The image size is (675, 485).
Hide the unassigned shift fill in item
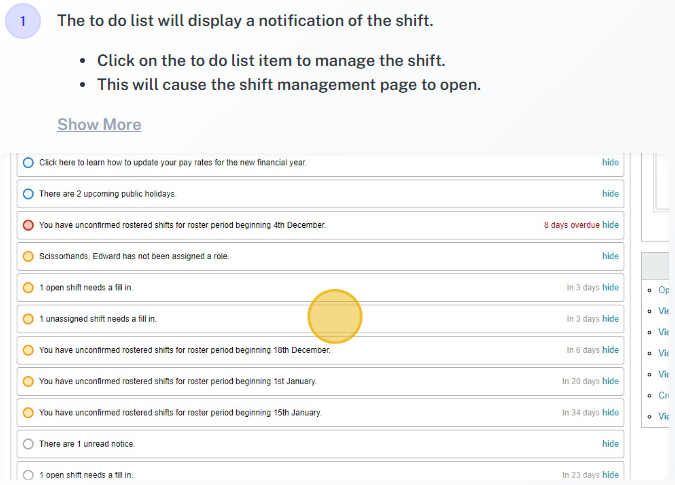coord(610,318)
